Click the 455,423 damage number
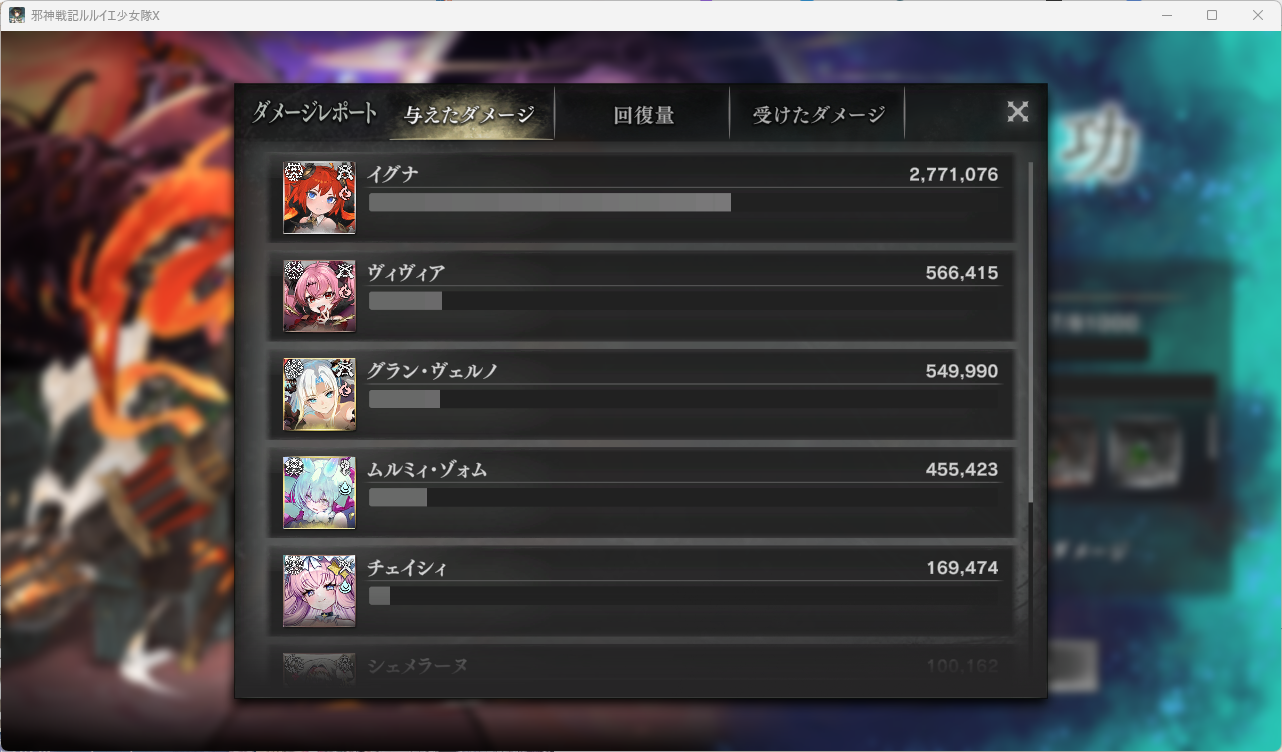The image size is (1282, 752). [962, 469]
